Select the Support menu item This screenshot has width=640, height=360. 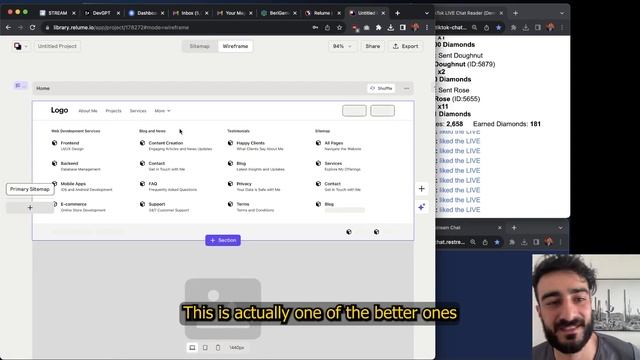(x=165, y=207)
